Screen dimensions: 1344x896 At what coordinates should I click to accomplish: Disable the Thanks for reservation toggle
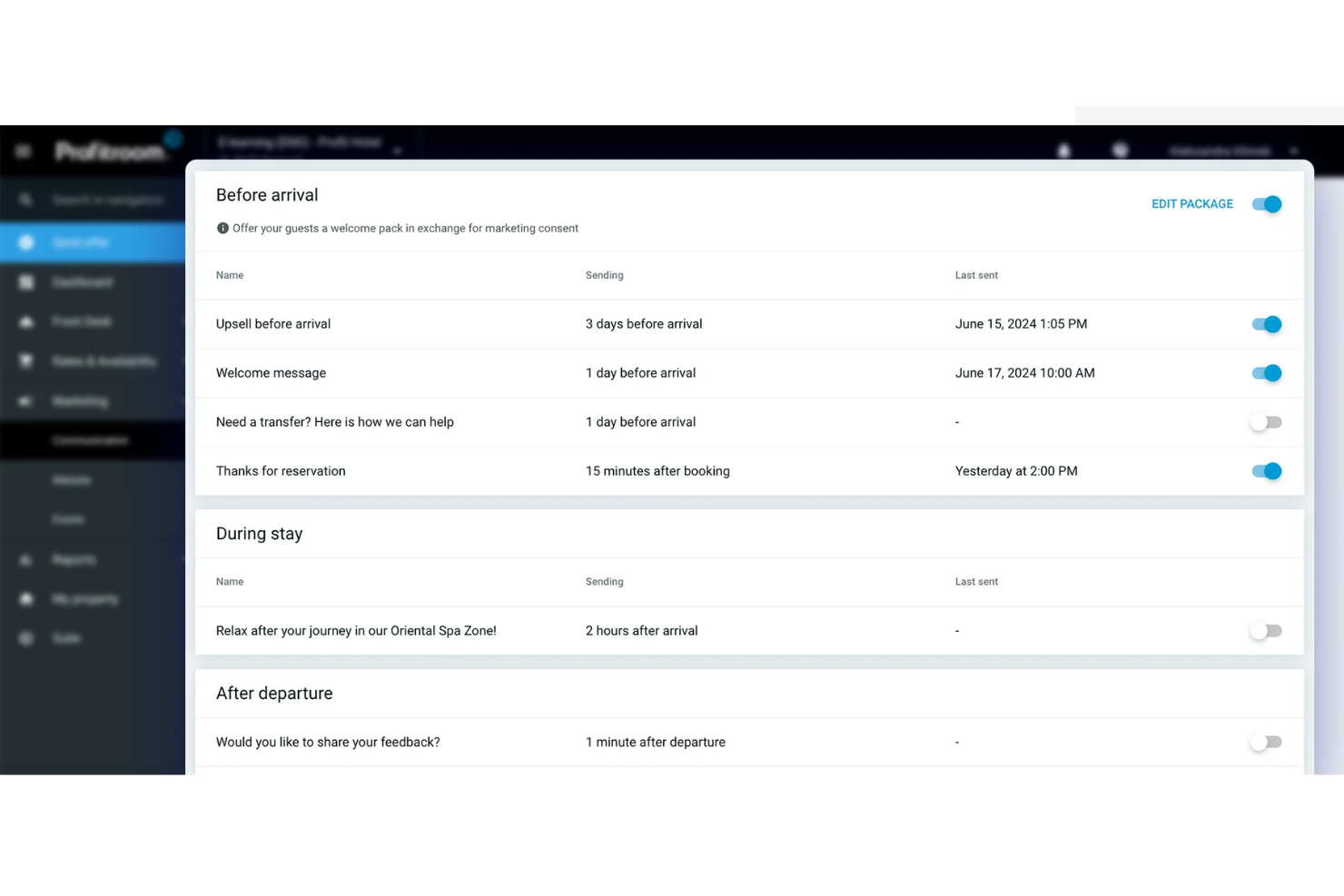click(1266, 471)
